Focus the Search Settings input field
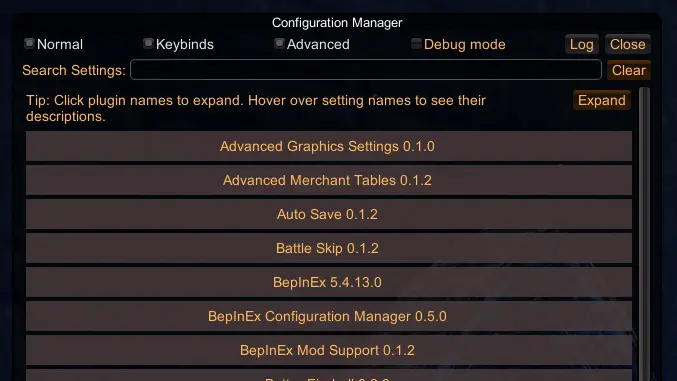 pos(366,70)
